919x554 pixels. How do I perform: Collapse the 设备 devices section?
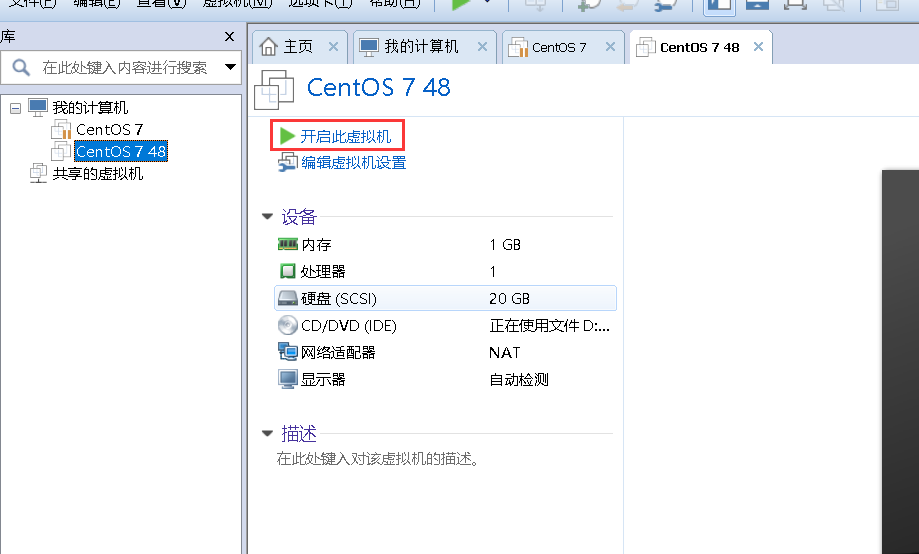[267, 216]
